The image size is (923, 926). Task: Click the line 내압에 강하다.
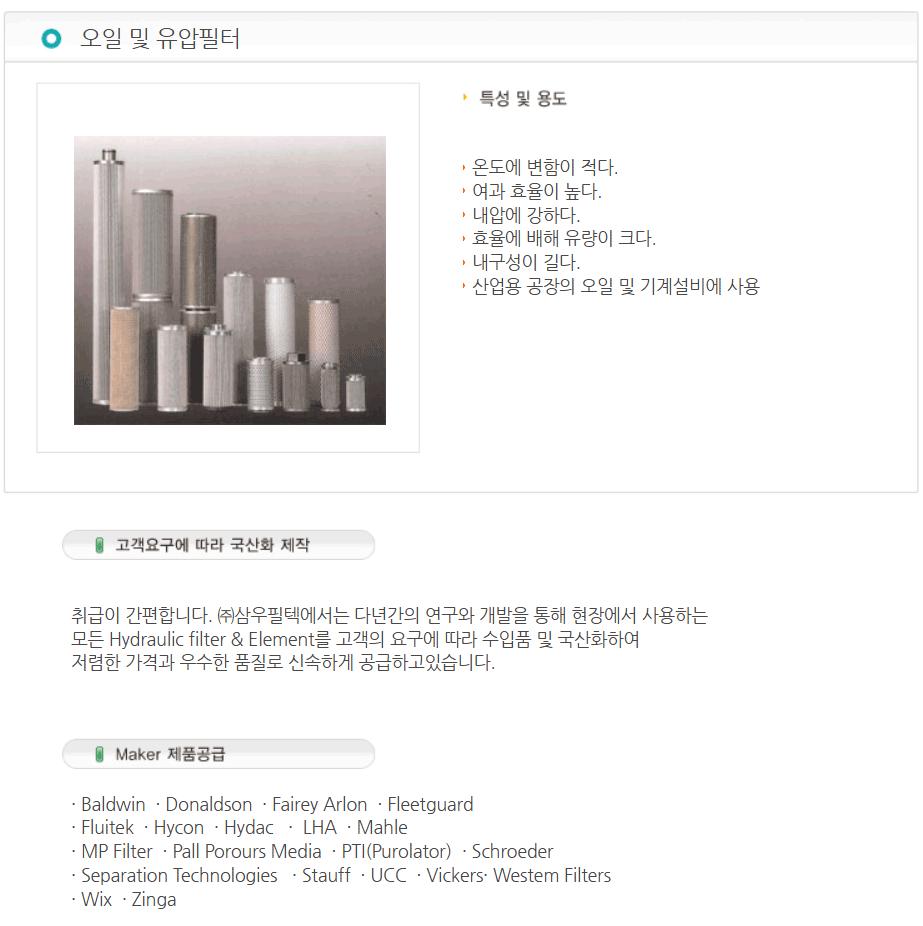(526, 215)
